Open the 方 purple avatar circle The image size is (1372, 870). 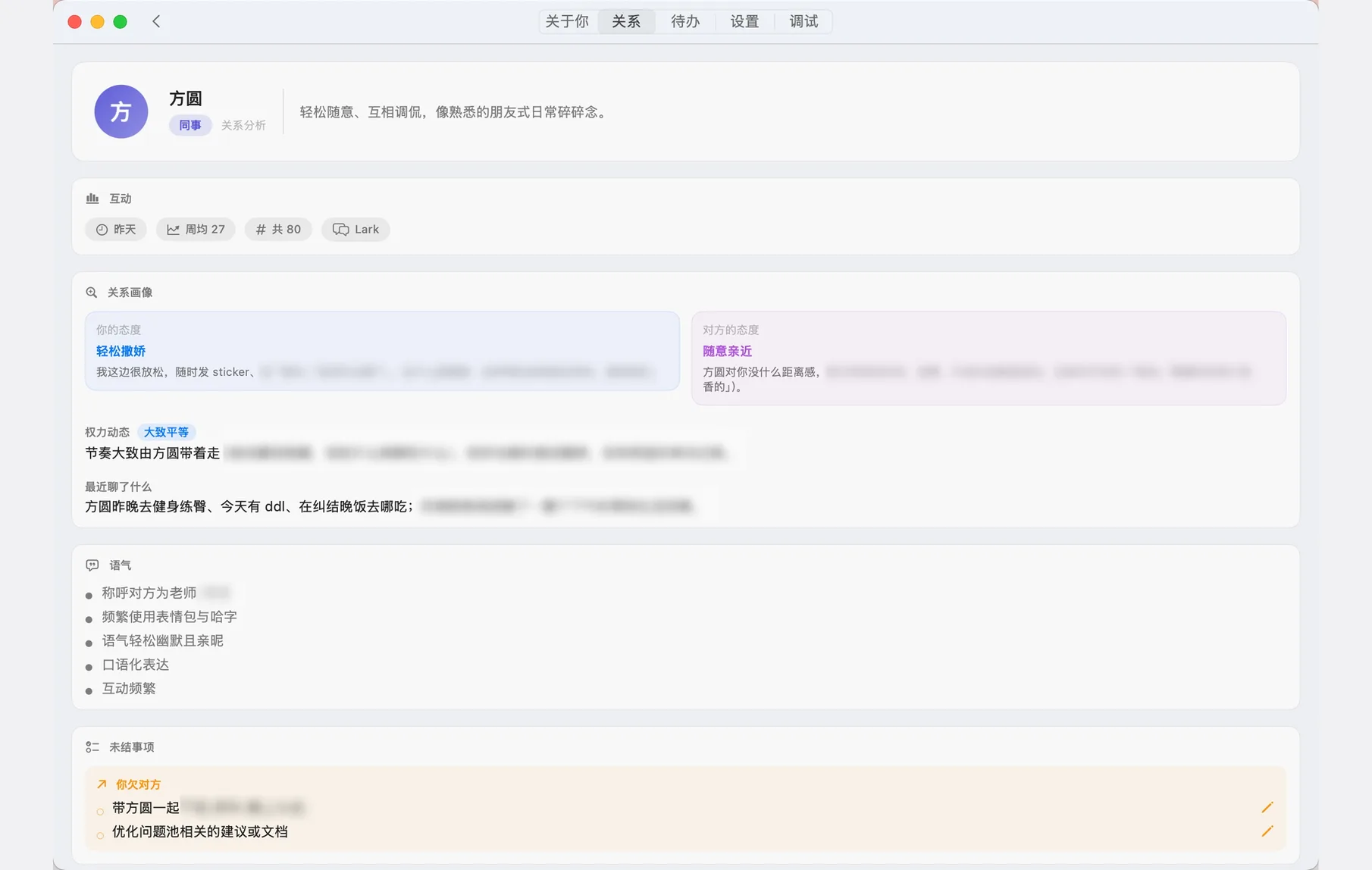121,111
